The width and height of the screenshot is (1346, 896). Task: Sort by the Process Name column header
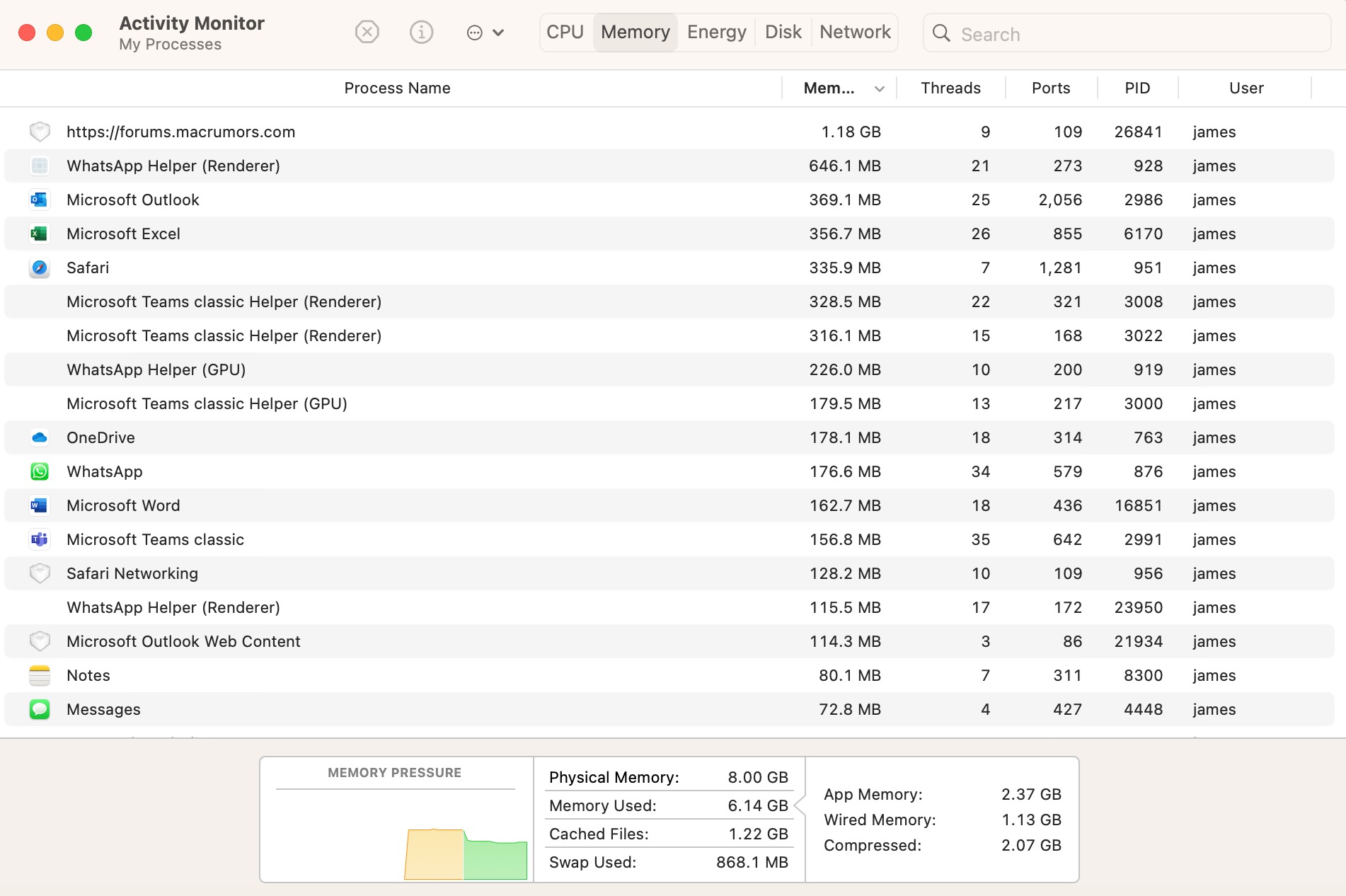(x=397, y=88)
